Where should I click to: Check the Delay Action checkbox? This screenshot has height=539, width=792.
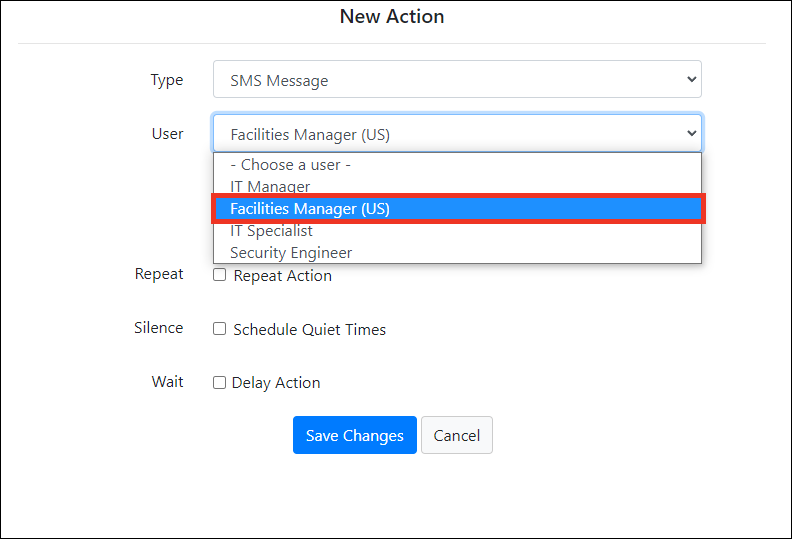point(220,382)
